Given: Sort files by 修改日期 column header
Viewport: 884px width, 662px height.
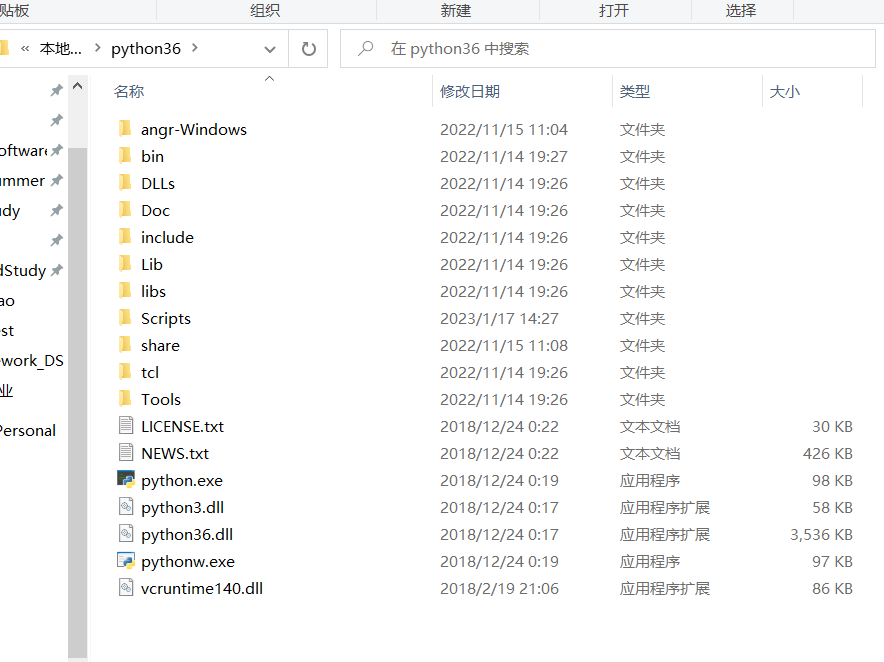Looking at the screenshot, I should tap(470, 91).
